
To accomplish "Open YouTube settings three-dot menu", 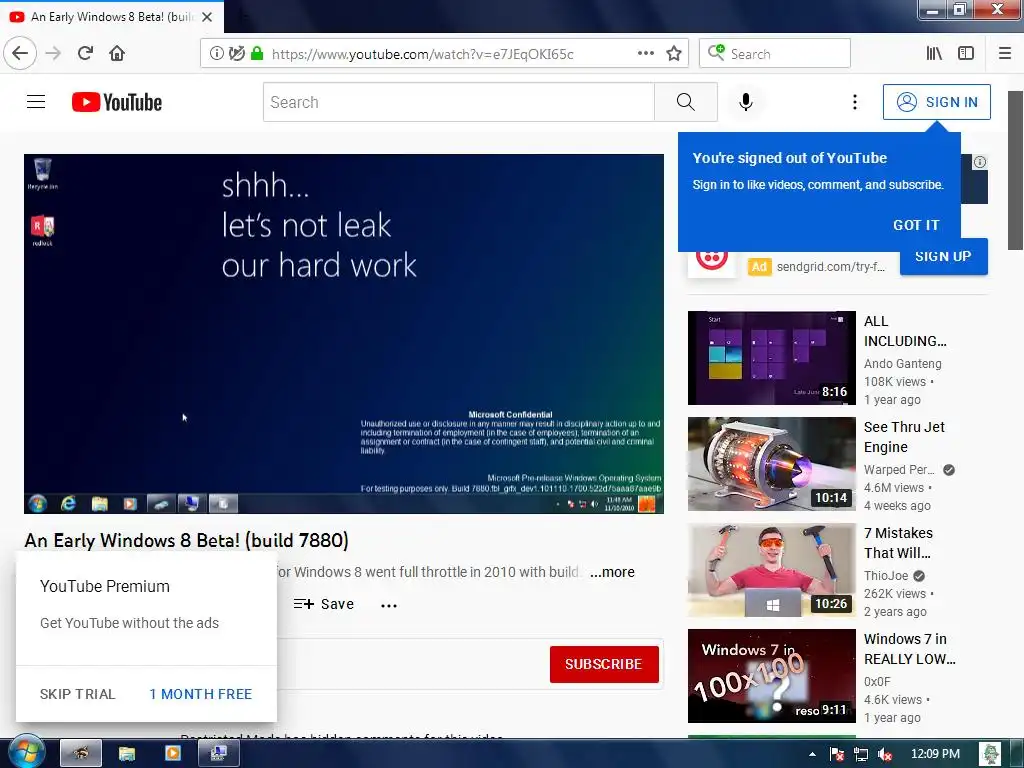I will click(x=854, y=102).
